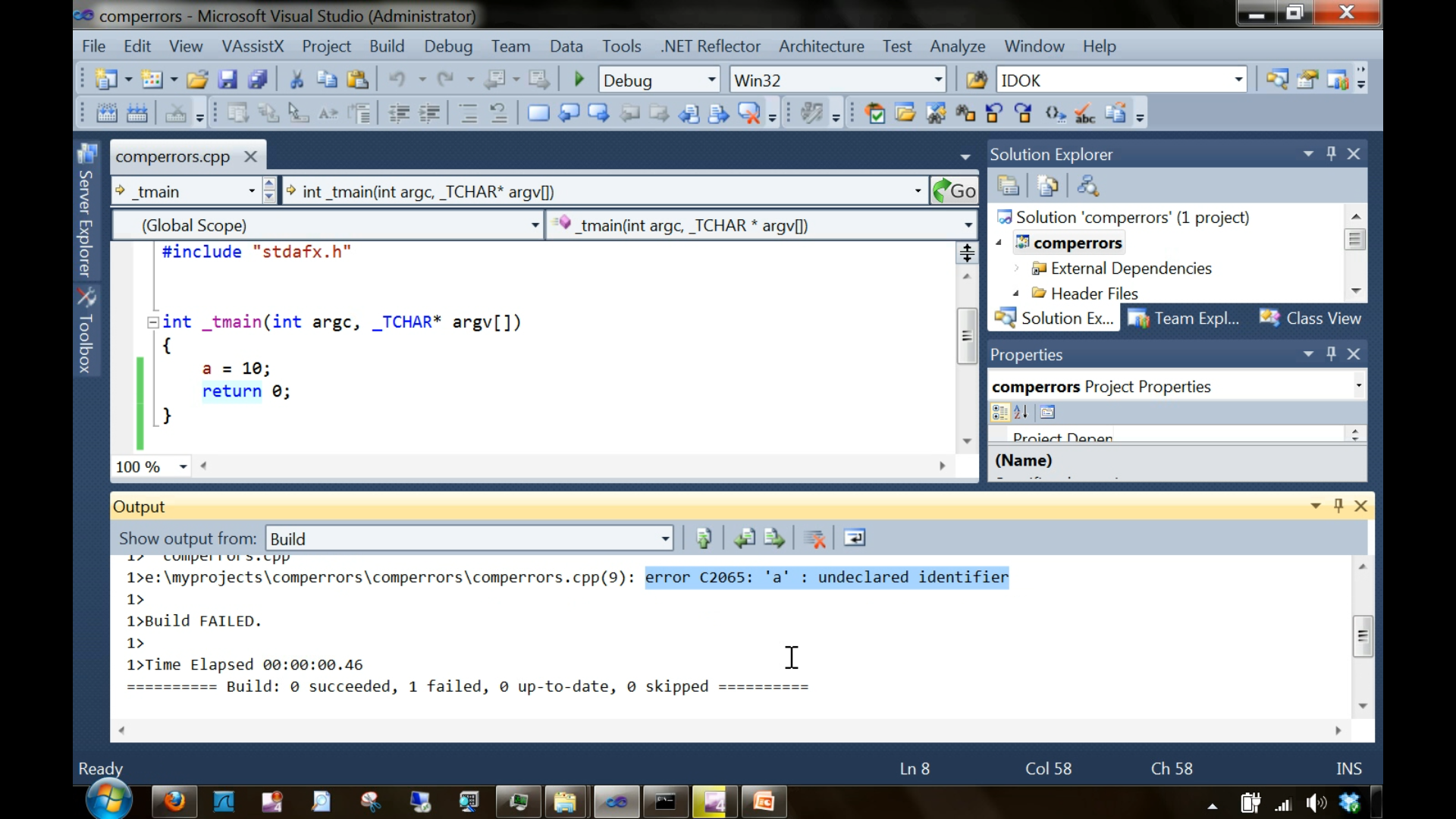This screenshot has width=1456, height=819.
Task: Click the green Start Debugging arrow
Action: [x=579, y=80]
